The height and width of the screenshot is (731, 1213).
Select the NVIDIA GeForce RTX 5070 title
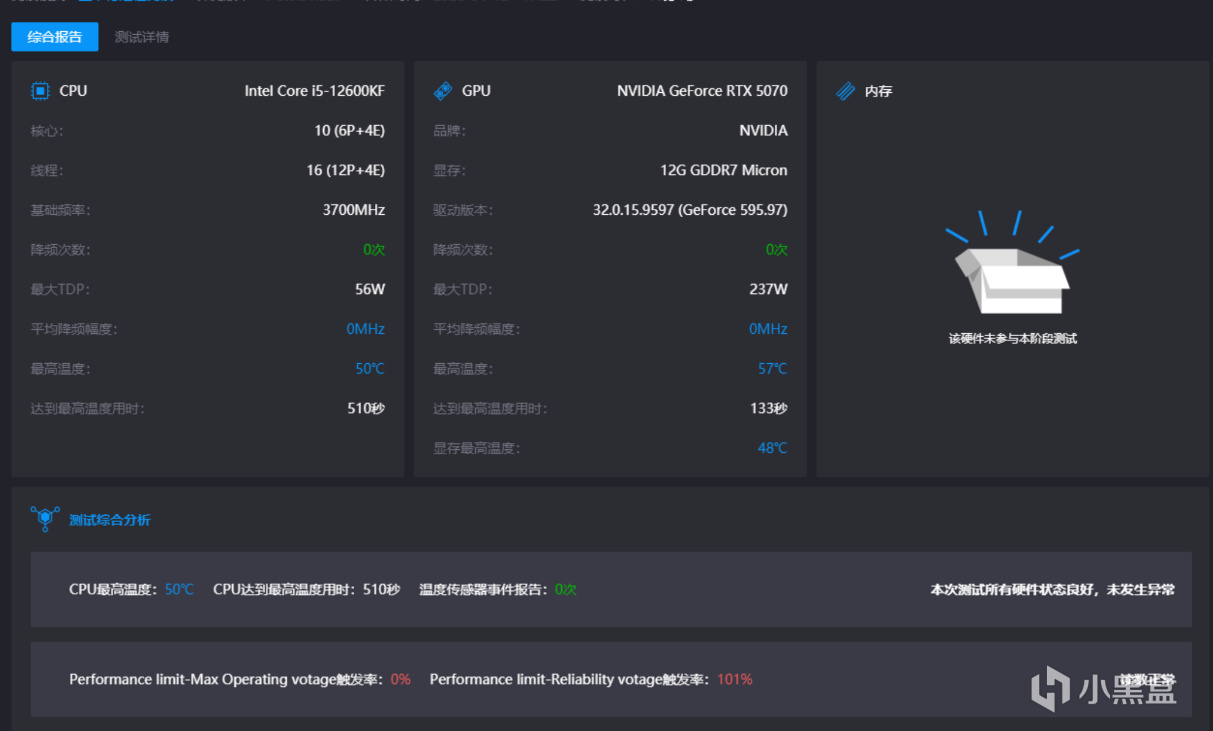tap(702, 91)
